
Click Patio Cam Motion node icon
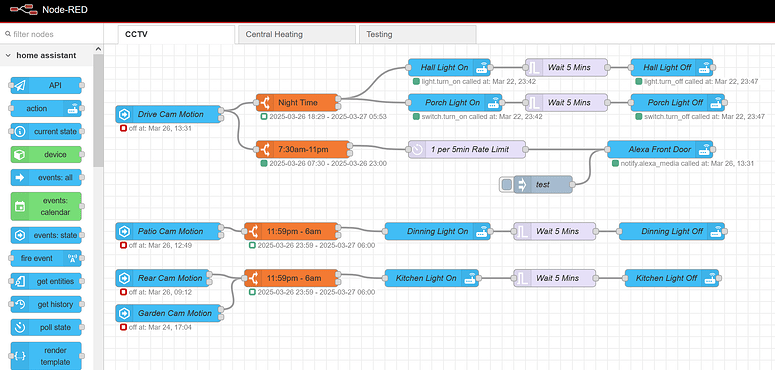coord(124,231)
